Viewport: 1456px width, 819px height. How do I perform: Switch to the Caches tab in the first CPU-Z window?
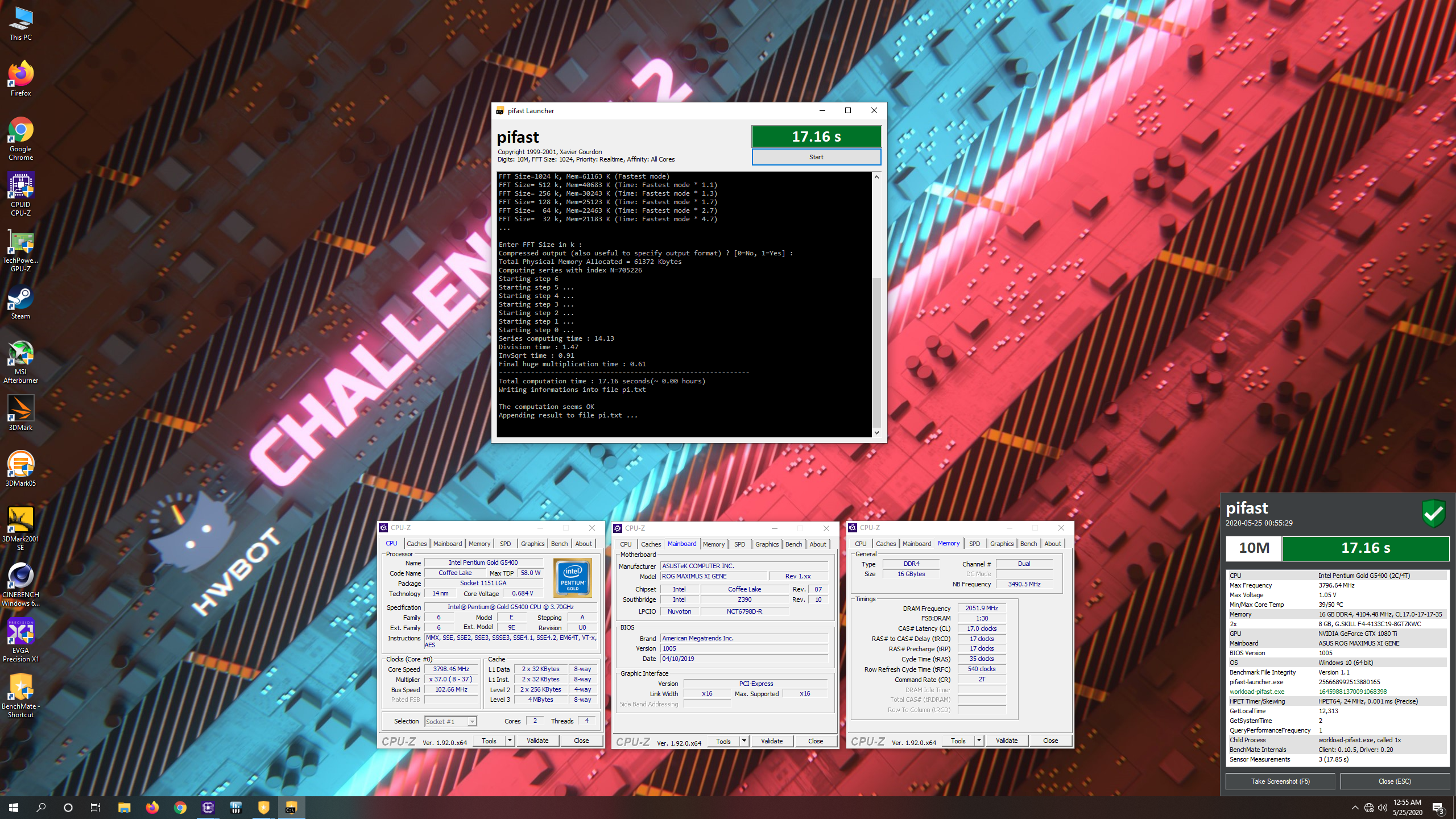point(416,544)
